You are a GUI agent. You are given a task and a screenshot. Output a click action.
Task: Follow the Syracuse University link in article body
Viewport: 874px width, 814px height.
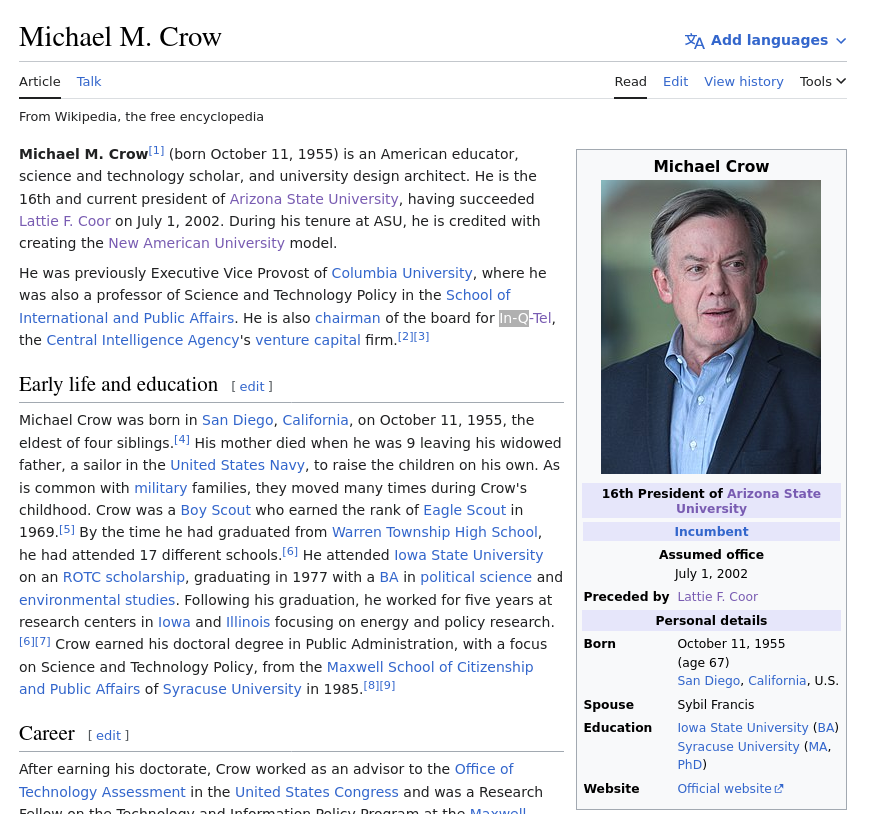pos(232,689)
